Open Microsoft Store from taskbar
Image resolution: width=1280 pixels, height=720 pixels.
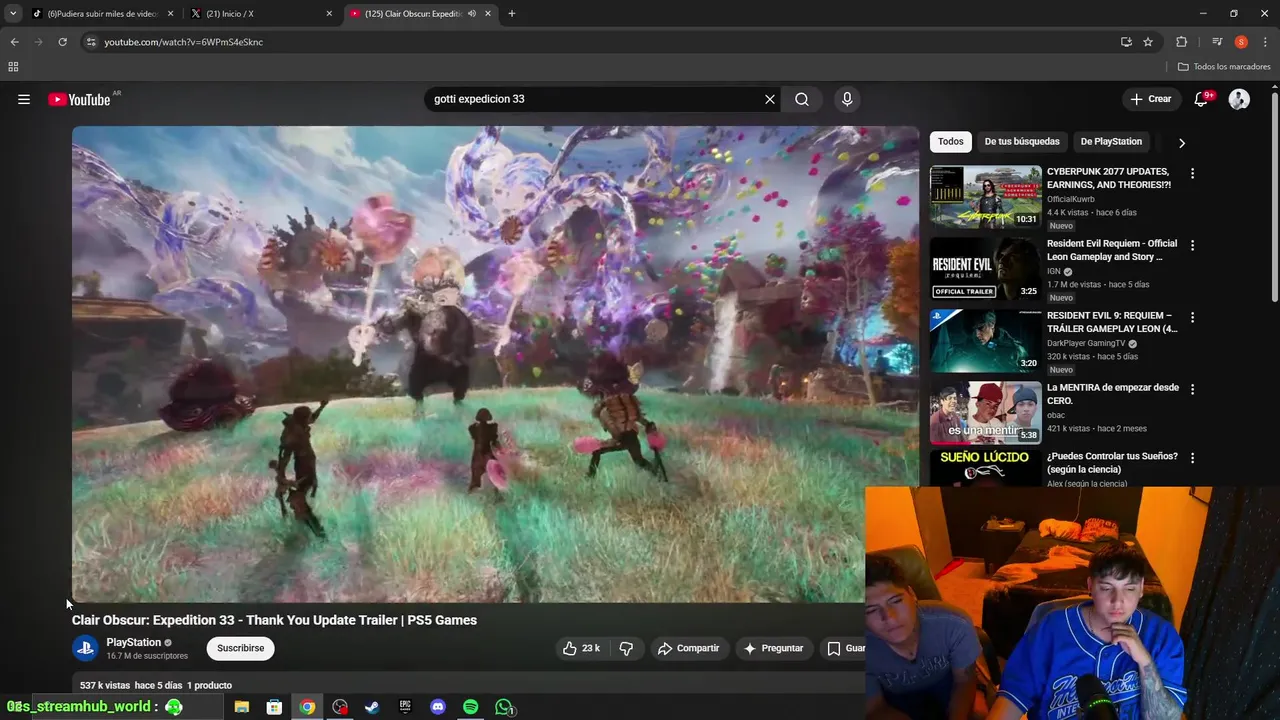click(x=274, y=707)
